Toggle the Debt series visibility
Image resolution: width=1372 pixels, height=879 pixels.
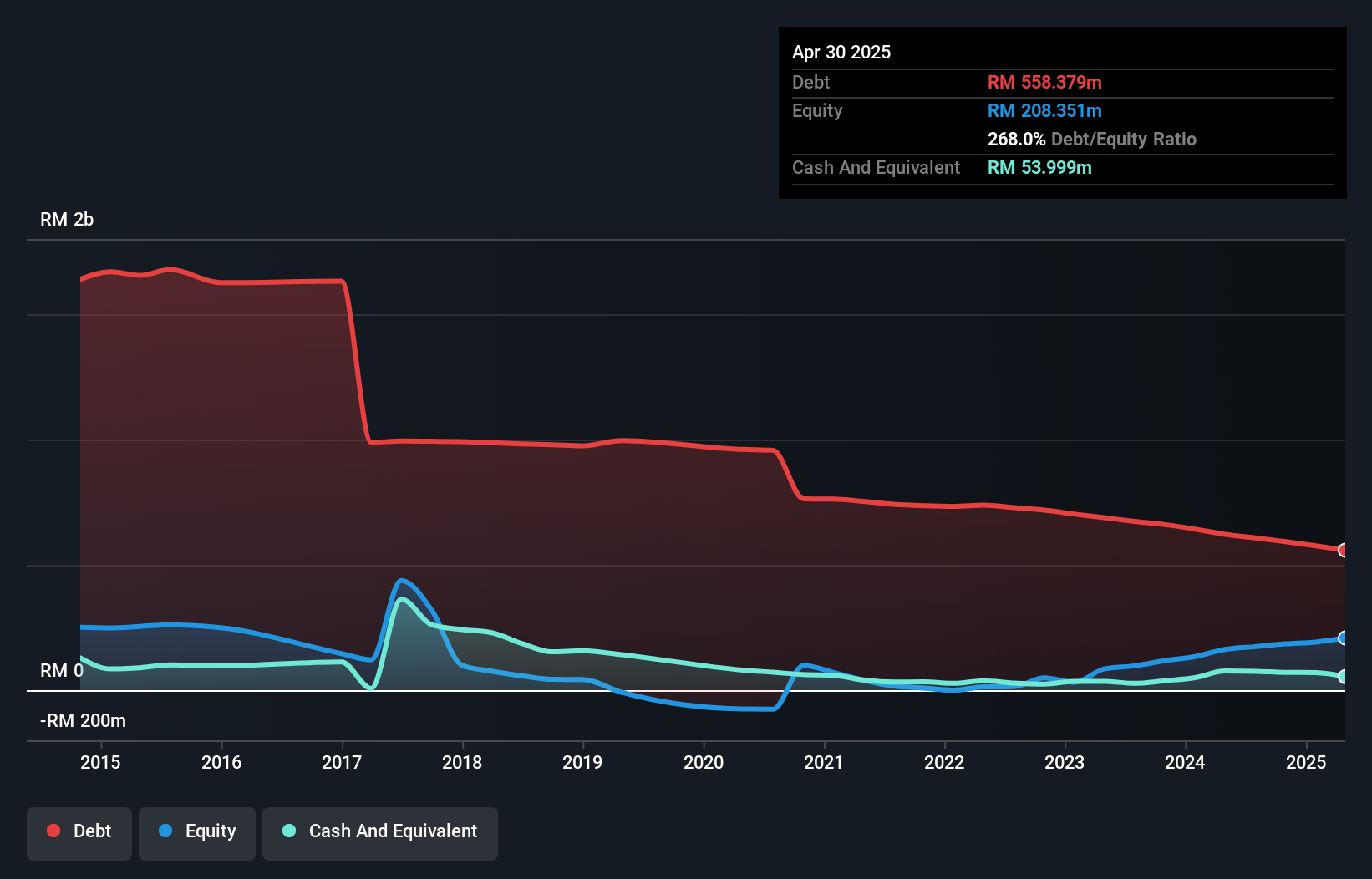[x=79, y=831]
